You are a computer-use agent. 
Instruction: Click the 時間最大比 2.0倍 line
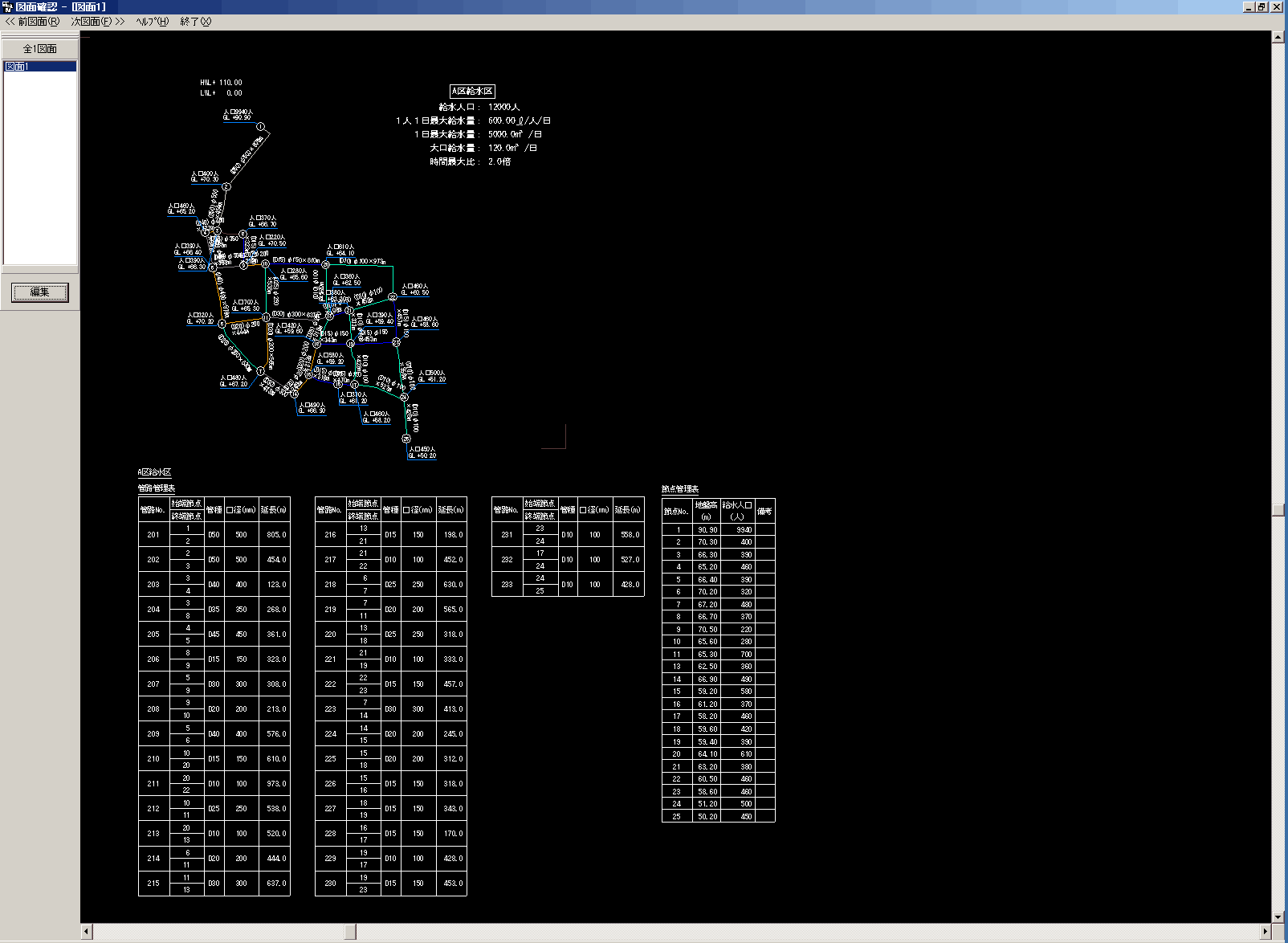pyautogui.click(x=471, y=161)
